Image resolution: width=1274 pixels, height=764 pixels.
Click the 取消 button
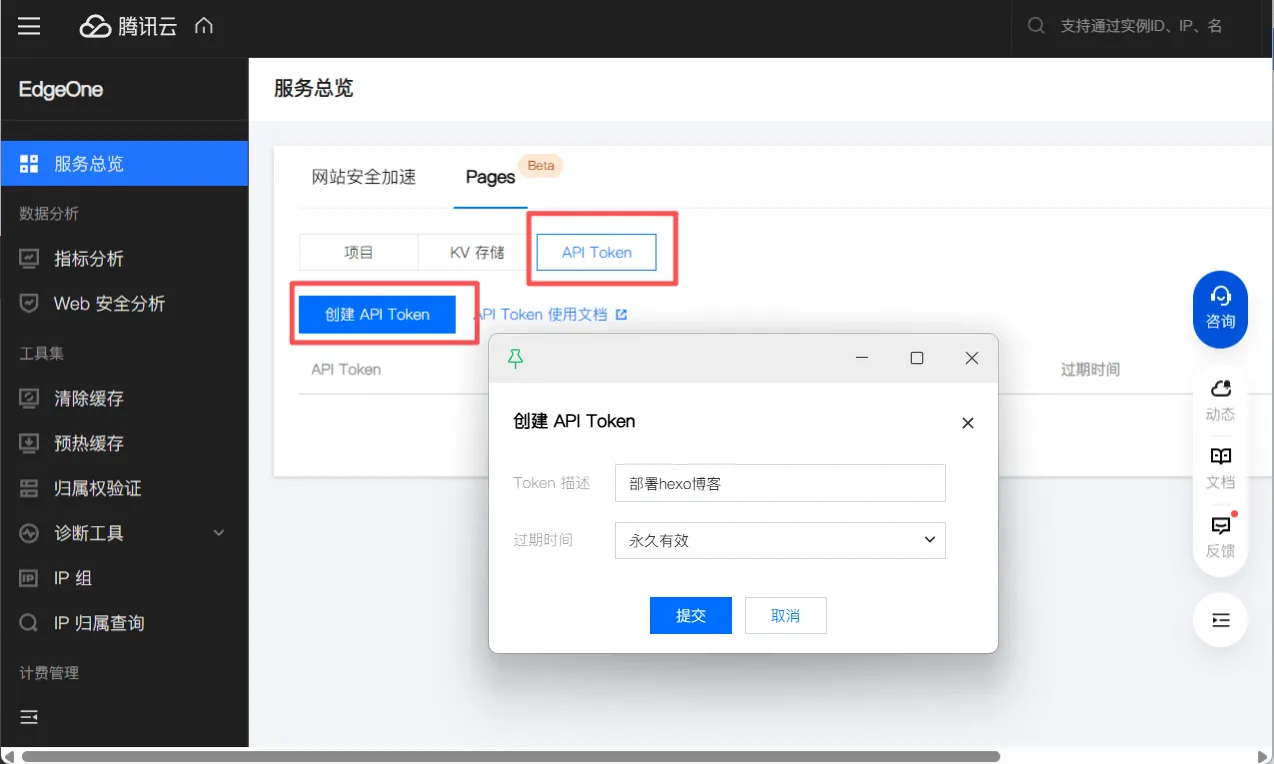(786, 616)
